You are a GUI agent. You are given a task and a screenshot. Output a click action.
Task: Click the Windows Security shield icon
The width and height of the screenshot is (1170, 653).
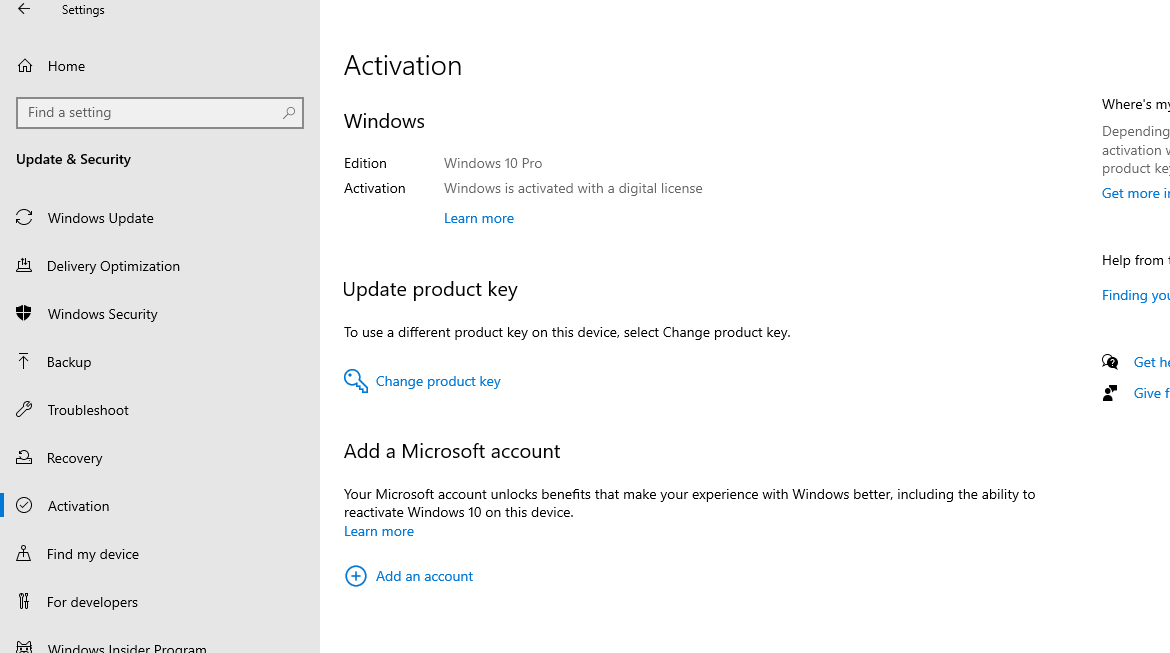(x=25, y=314)
